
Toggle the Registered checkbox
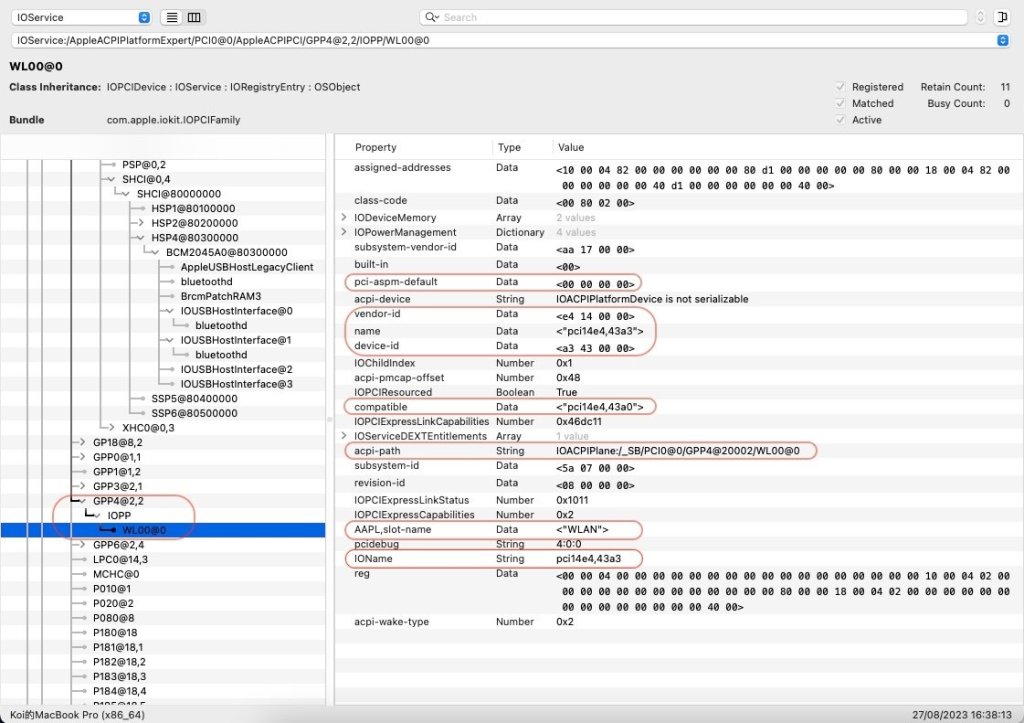pos(840,87)
